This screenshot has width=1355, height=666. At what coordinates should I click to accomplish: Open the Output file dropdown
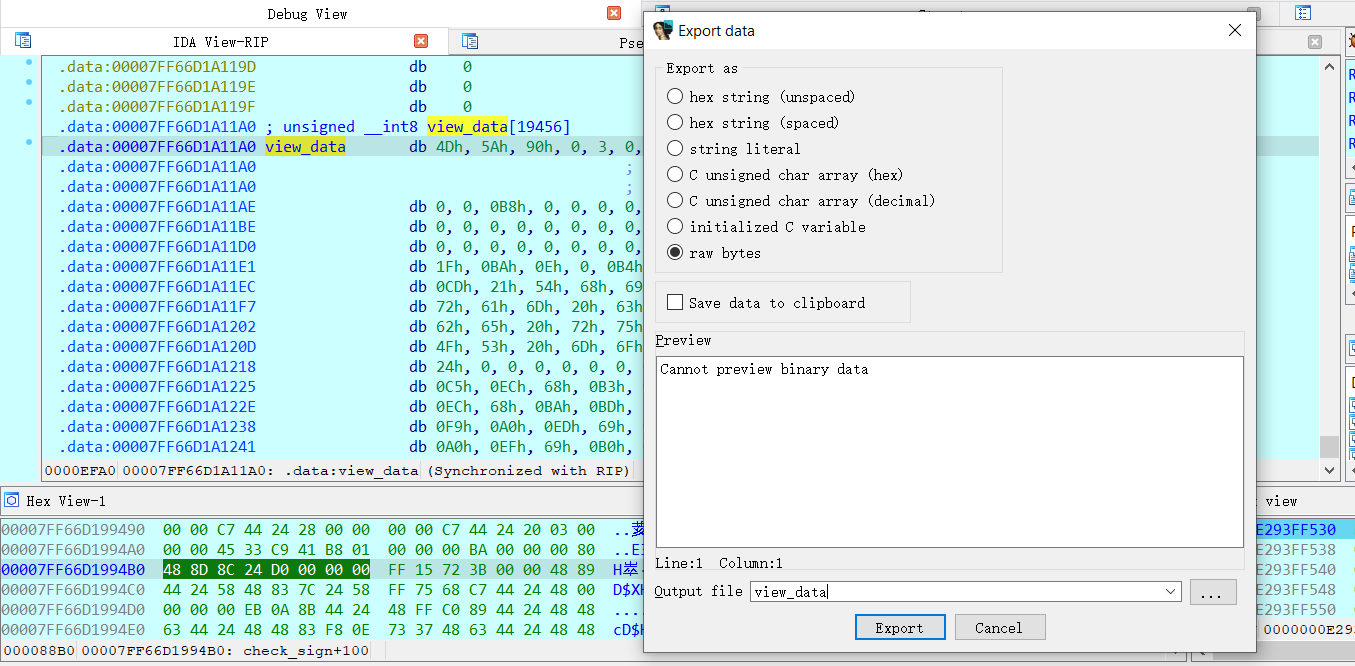pyautogui.click(x=1171, y=591)
